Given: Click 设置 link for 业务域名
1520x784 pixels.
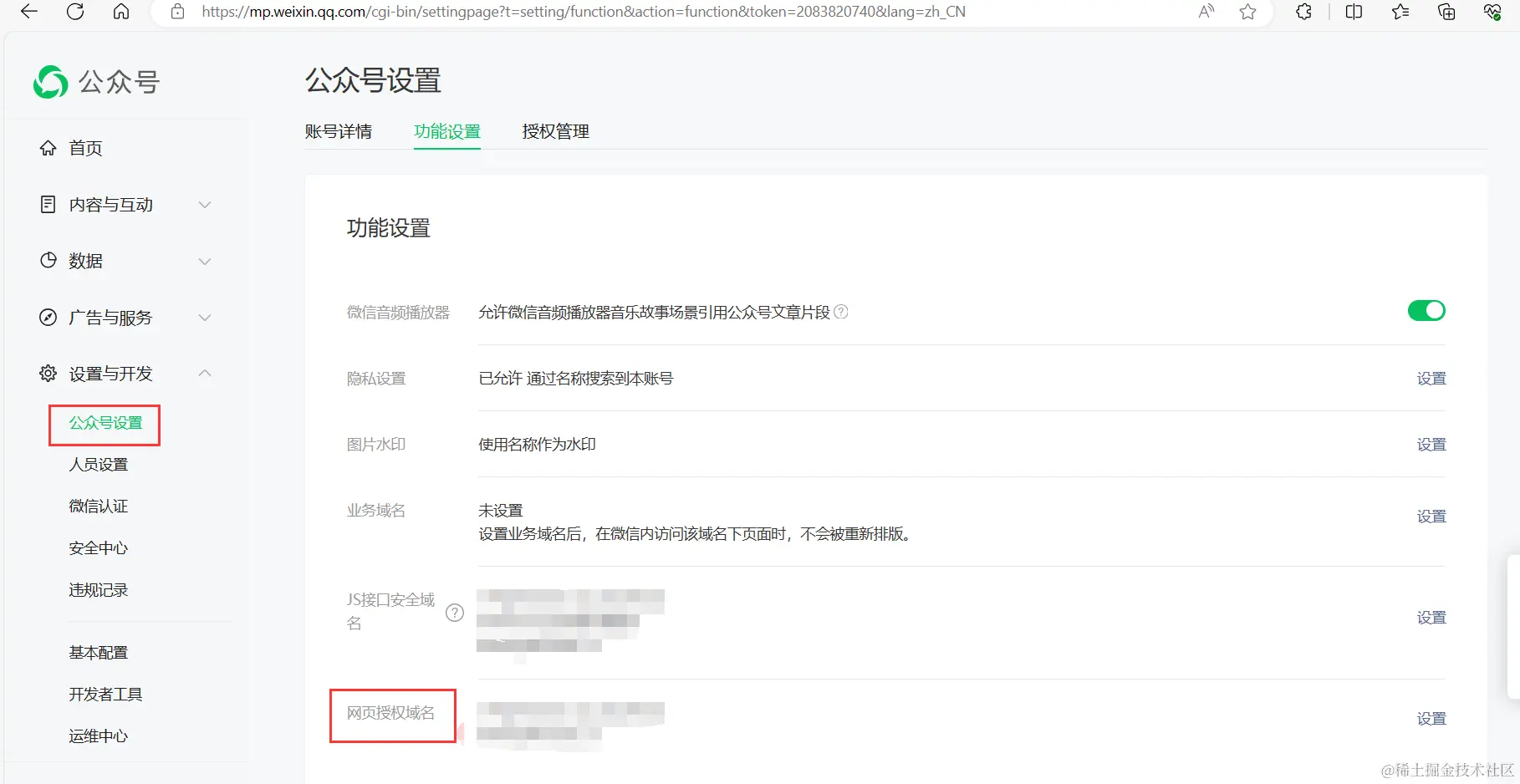Looking at the screenshot, I should pos(1431,517).
